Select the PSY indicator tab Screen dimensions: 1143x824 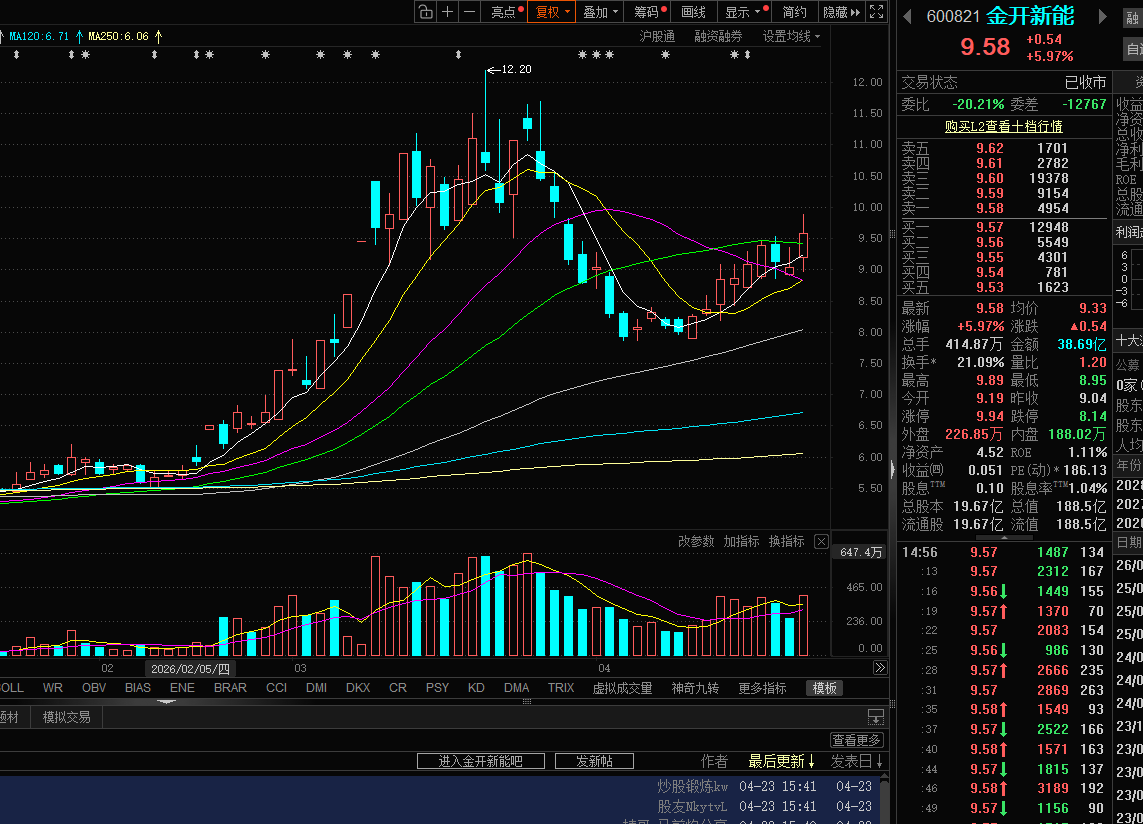pyautogui.click(x=437, y=688)
